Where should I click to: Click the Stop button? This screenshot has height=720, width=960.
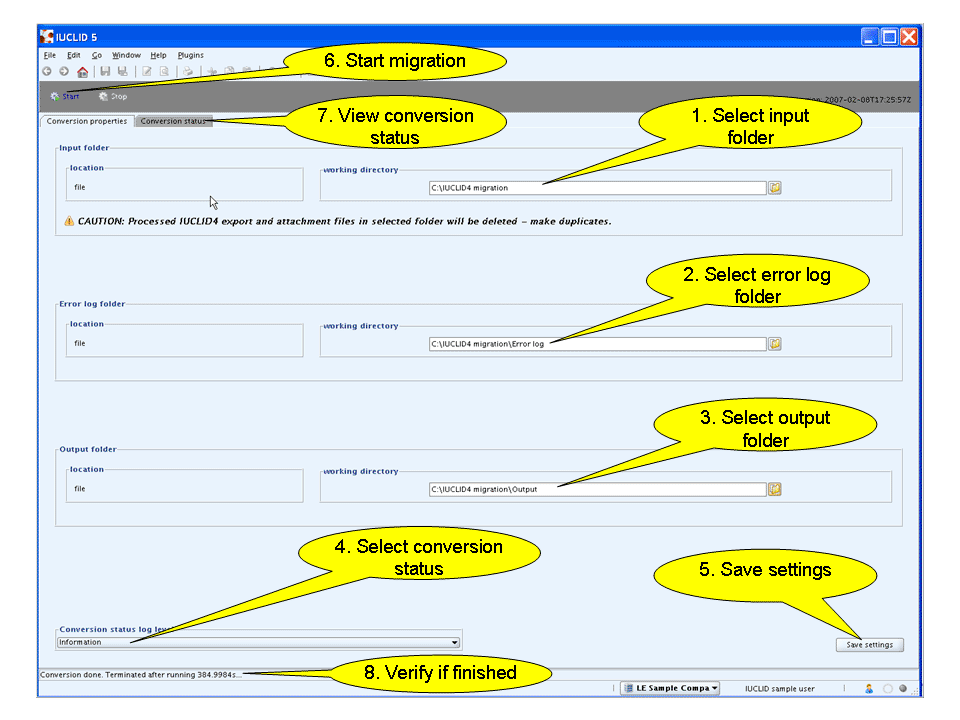[x=113, y=96]
